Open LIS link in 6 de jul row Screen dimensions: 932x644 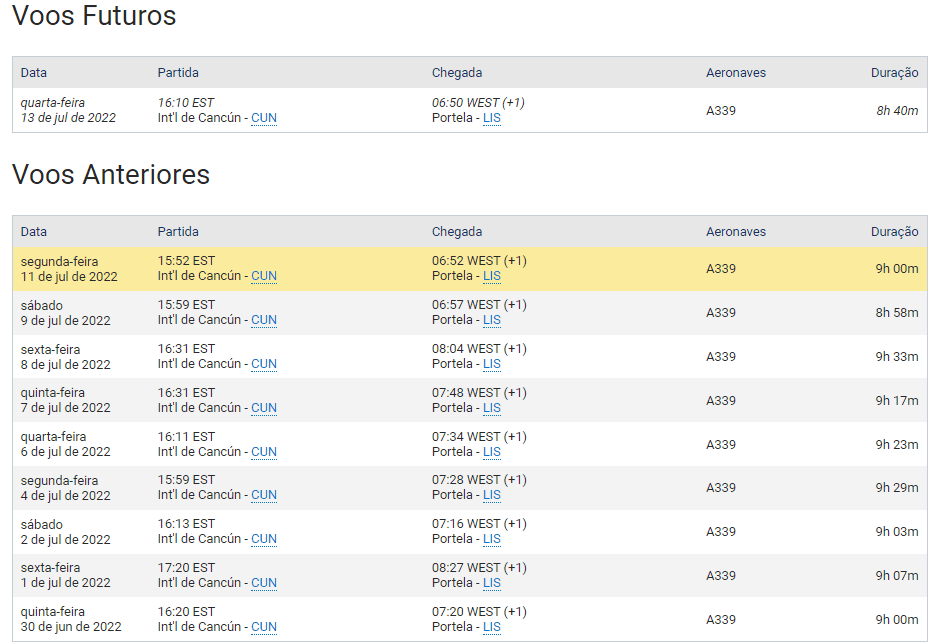[x=492, y=452]
